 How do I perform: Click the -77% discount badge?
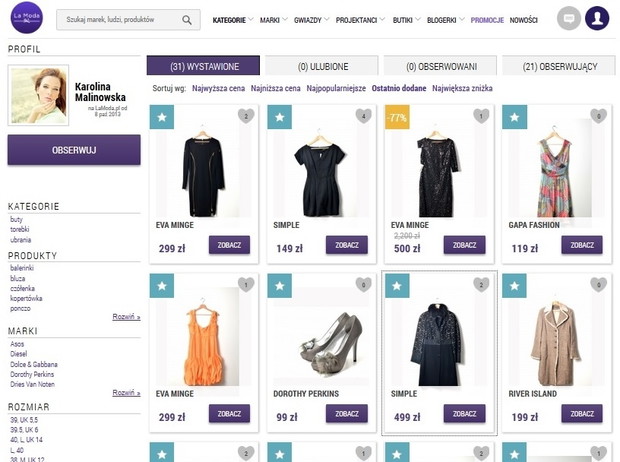click(x=397, y=117)
